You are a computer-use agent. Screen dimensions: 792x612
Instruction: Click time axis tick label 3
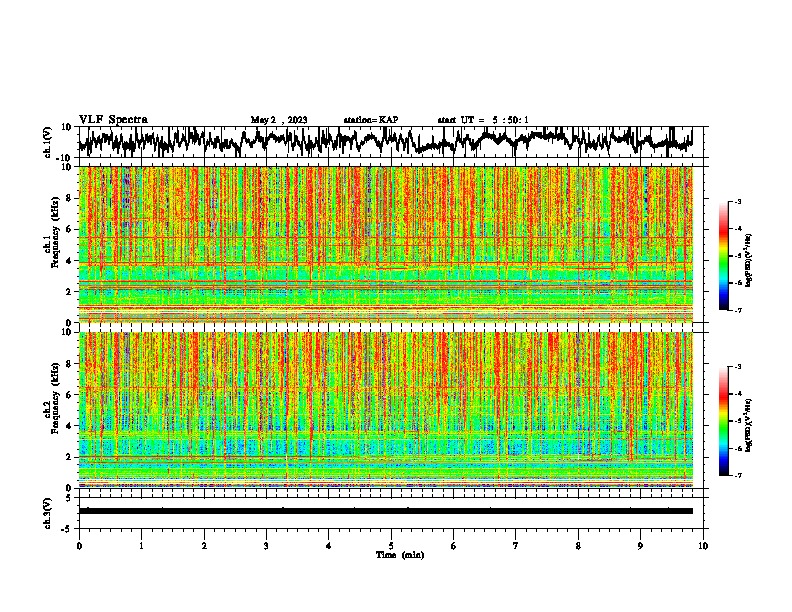pos(266,546)
